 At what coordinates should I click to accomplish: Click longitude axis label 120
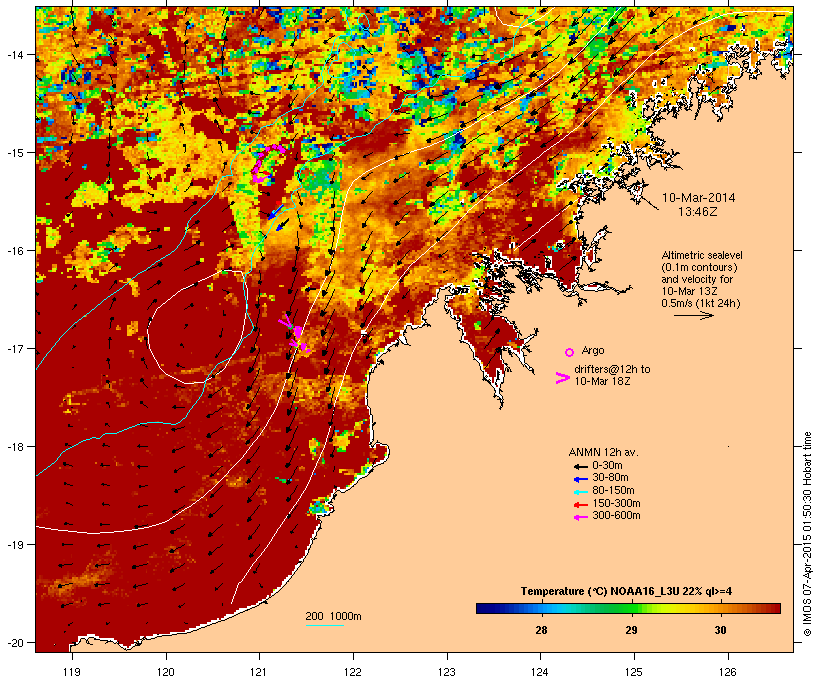[166, 672]
